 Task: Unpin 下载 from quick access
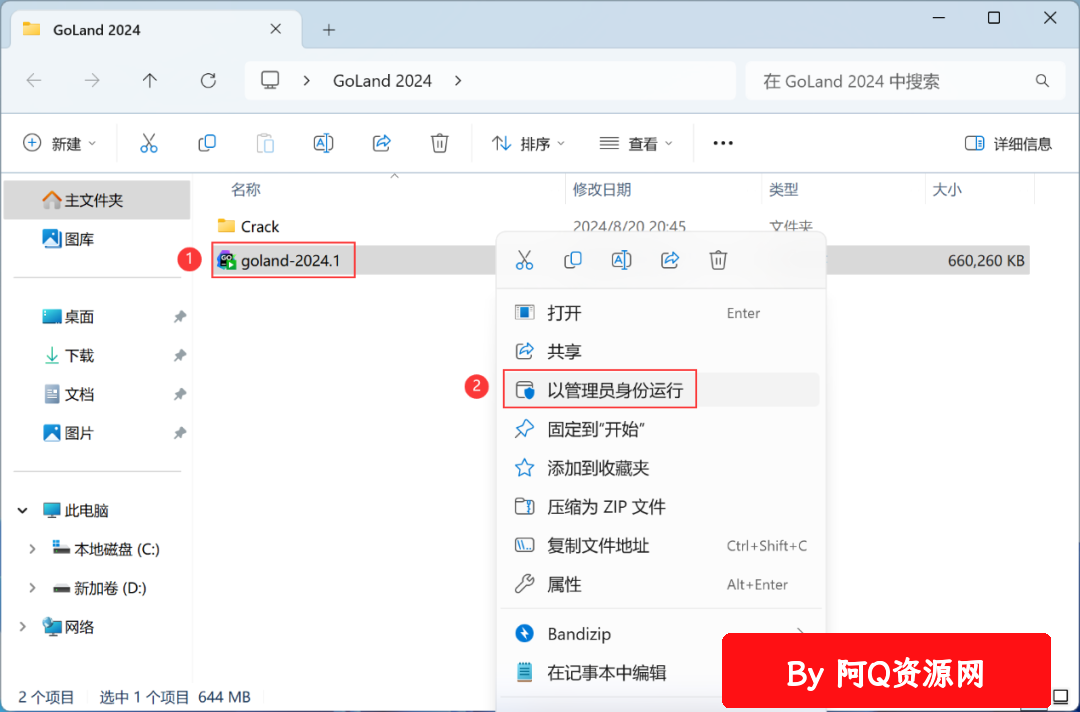pyautogui.click(x=180, y=355)
